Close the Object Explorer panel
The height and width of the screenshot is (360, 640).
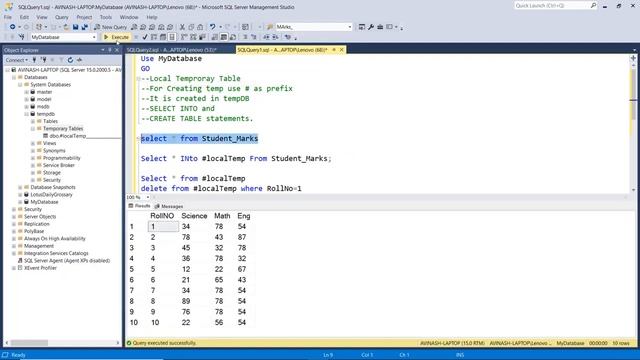(117, 50)
